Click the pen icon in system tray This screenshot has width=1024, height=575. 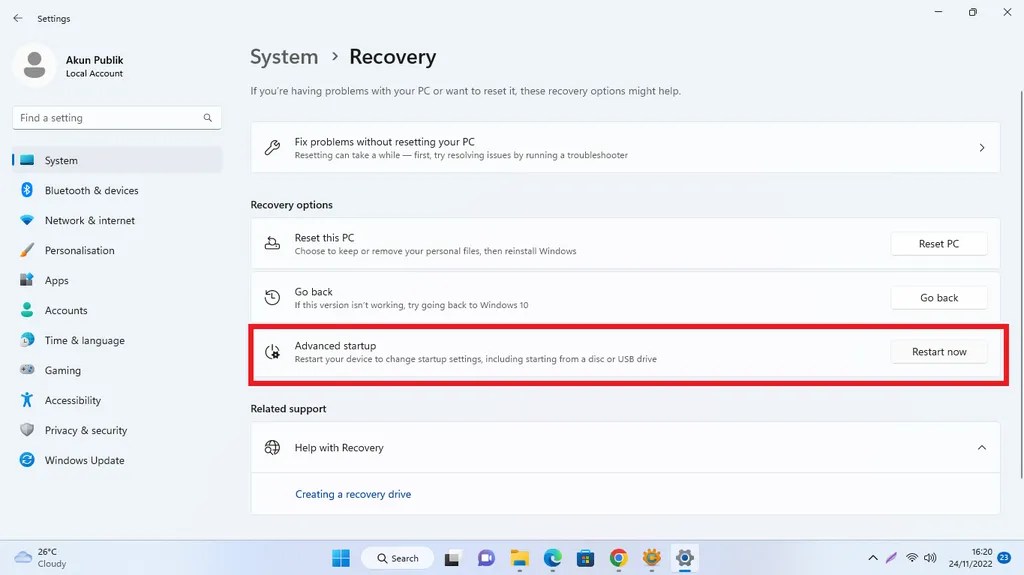pos(891,558)
